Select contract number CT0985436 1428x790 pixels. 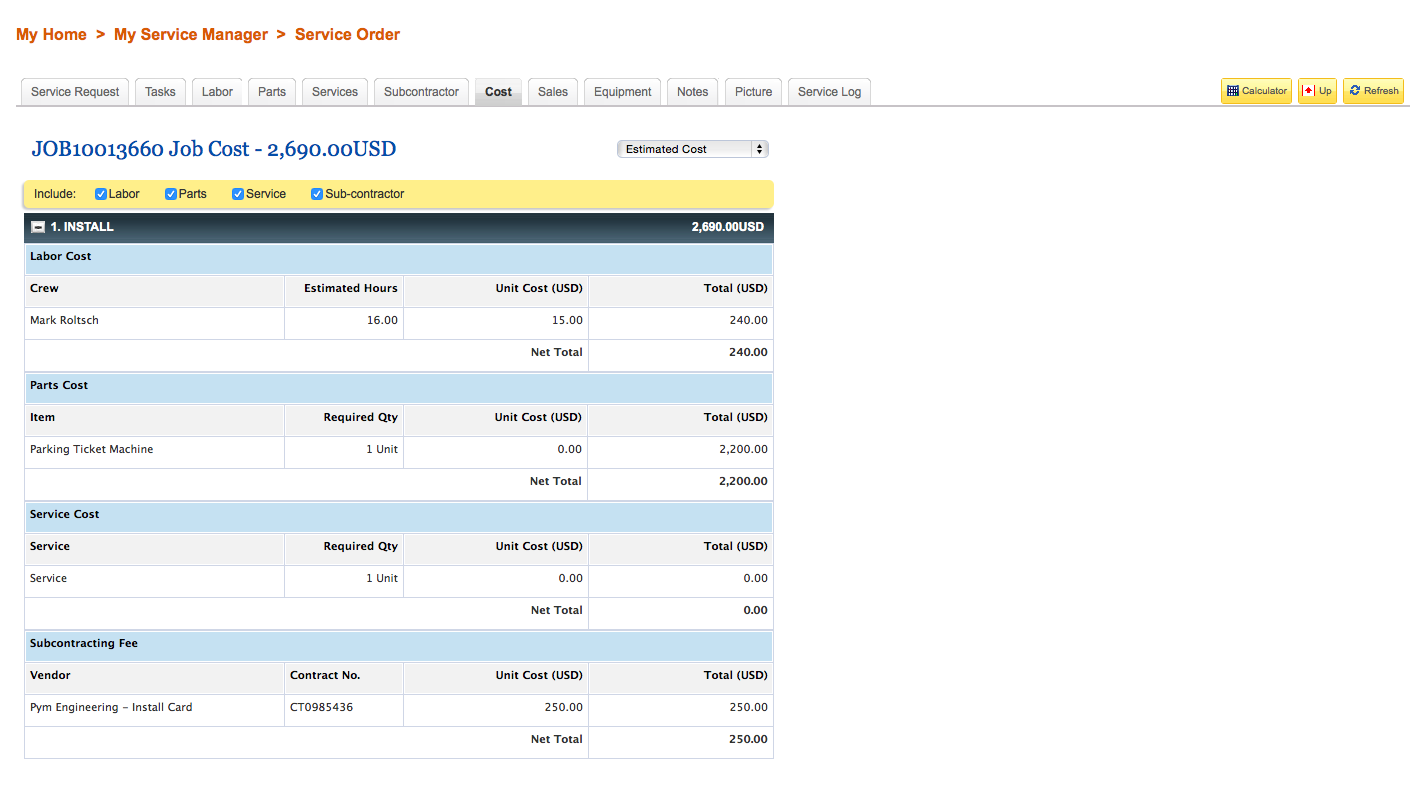321,707
